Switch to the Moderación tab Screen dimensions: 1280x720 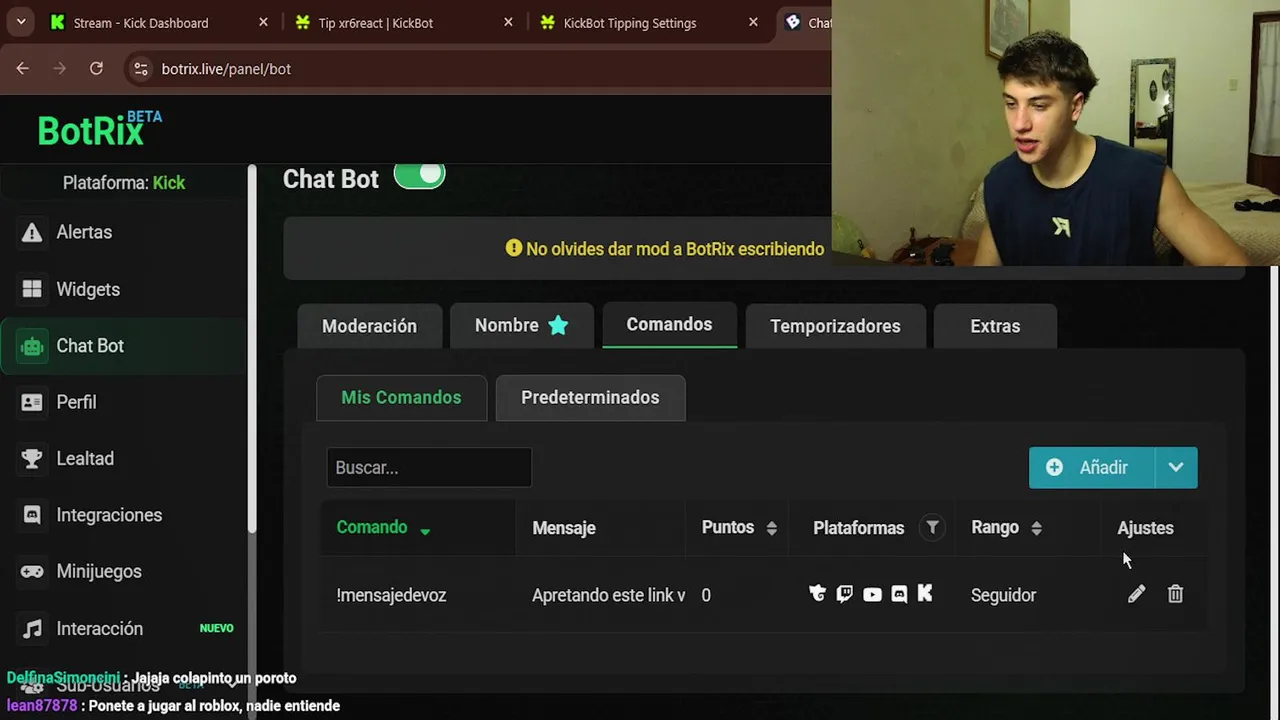(x=369, y=326)
